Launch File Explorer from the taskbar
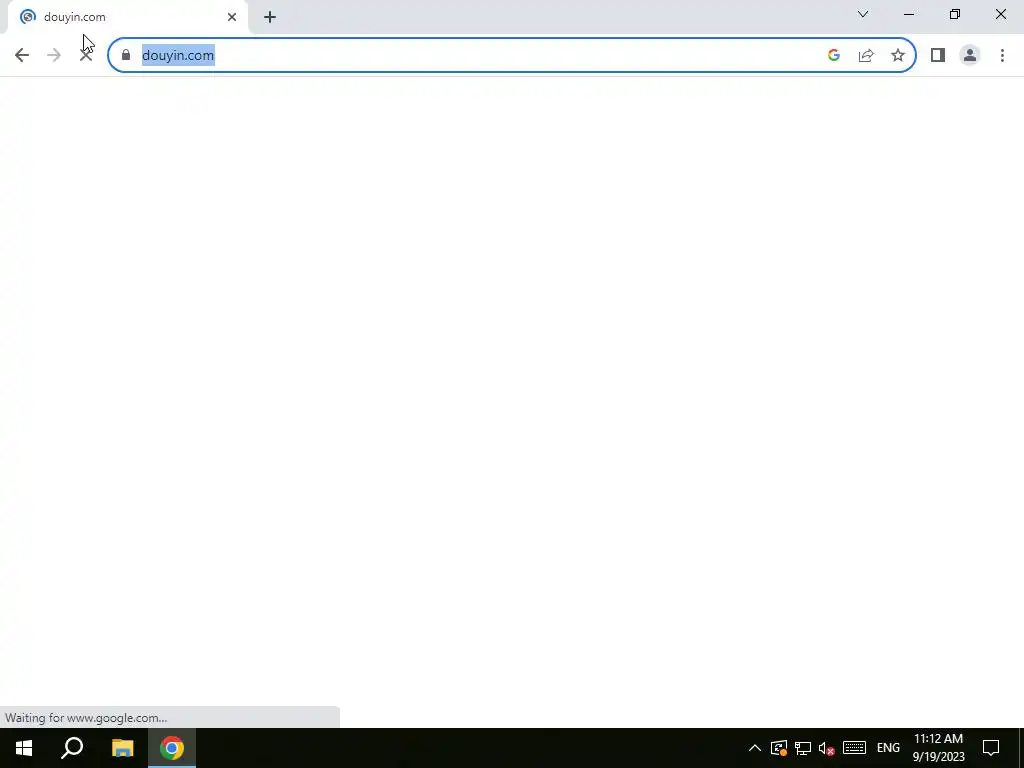Viewport: 1024px width, 768px height. point(122,748)
